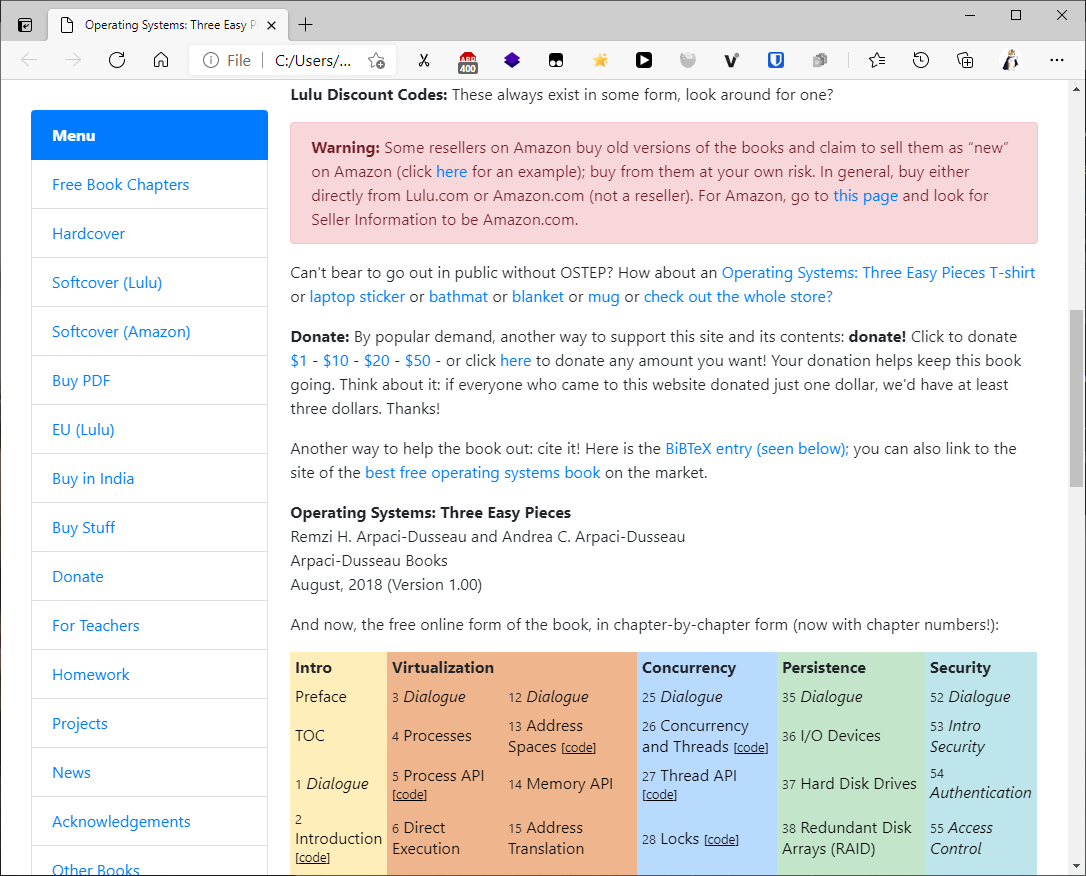1086x876 pixels.
Task: Open the yellow star extension
Action: pyautogui.click(x=600, y=60)
